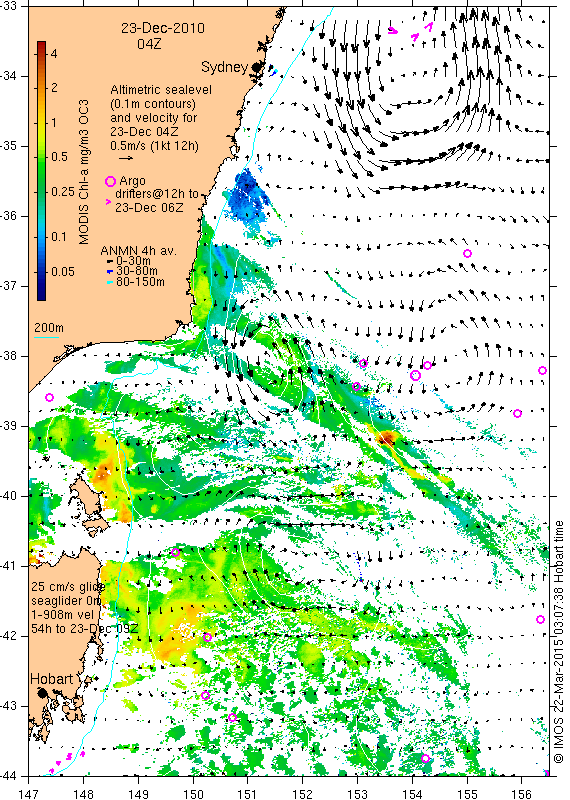Click the "23-Dec-2010" date title
The width and height of the screenshot is (570, 800).
point(163,28)
